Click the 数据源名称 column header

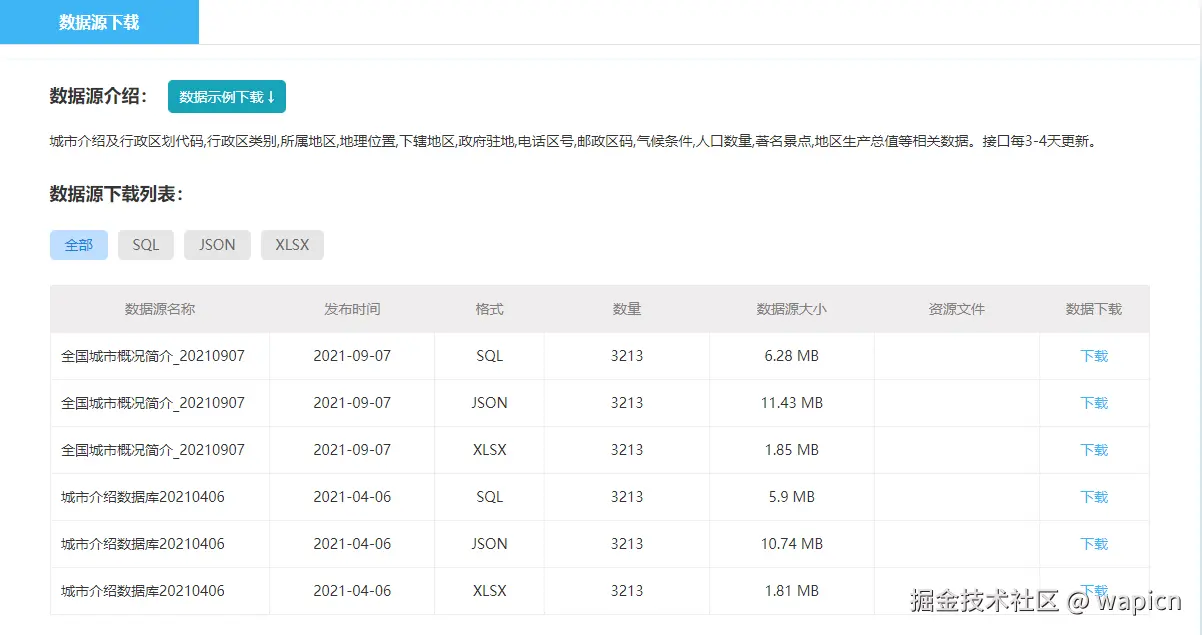coord(159,309)
